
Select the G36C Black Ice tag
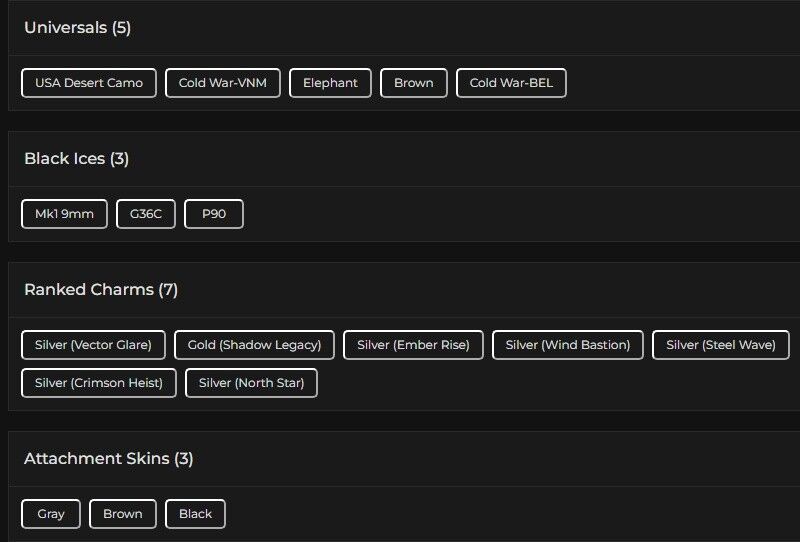[146, 214]
